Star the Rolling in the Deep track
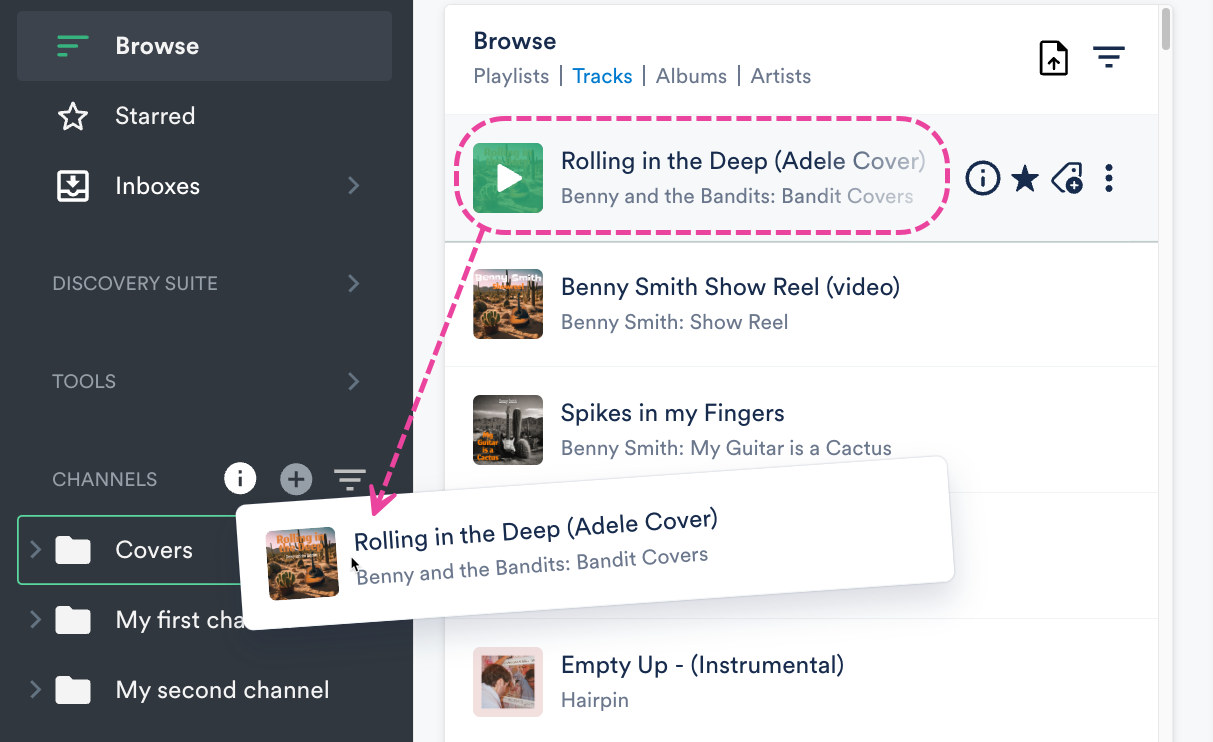The height and width of the screenshot is (742, 1213). tap(1025, 179)
